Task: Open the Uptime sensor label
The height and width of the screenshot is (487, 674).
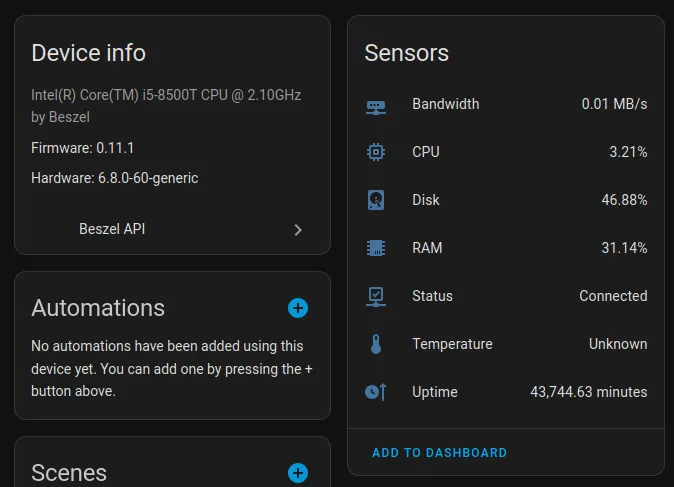Action: click(435, 392)
